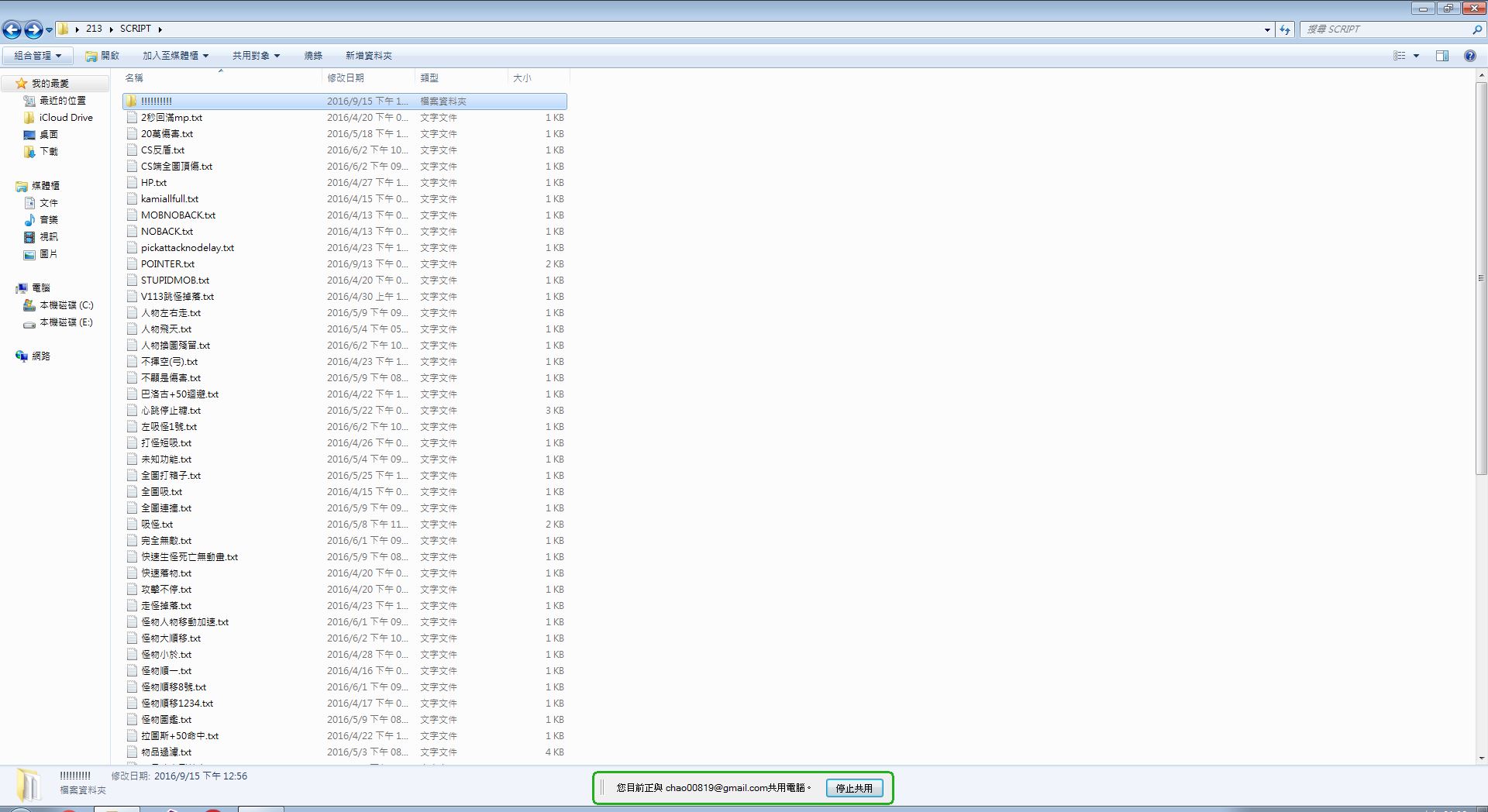Select 巴洛古+50迴避.txt file name
The image size is (1488, 812).
pyautogui.click(x=180, y=394)
